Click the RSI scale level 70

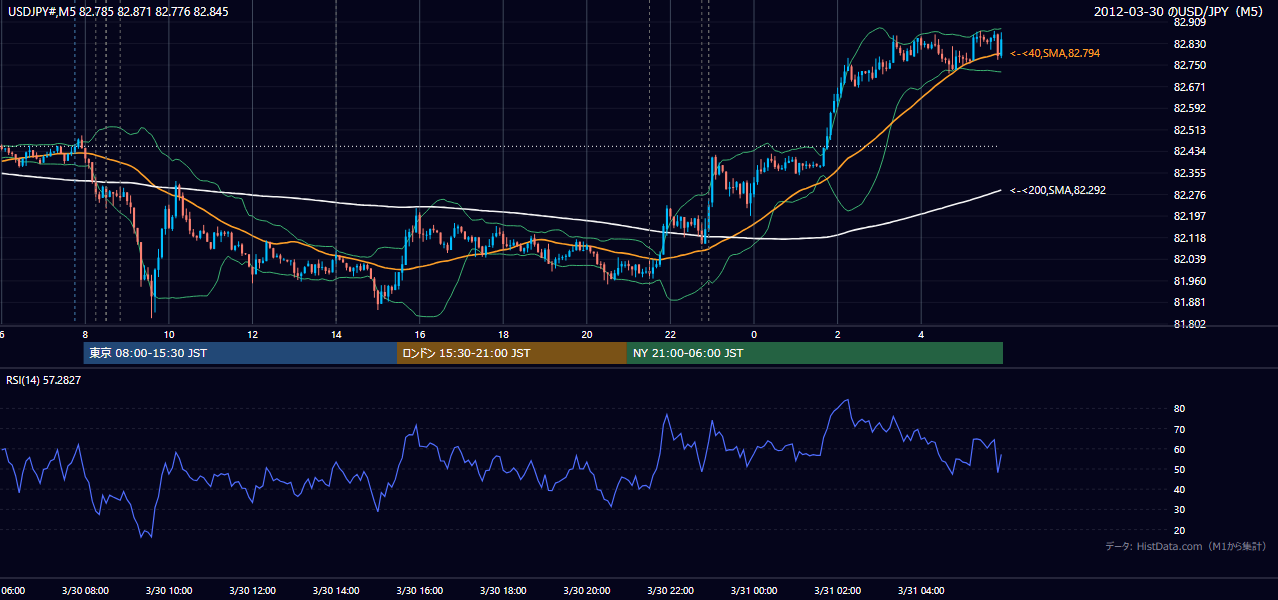click(x=1179, y=429)
